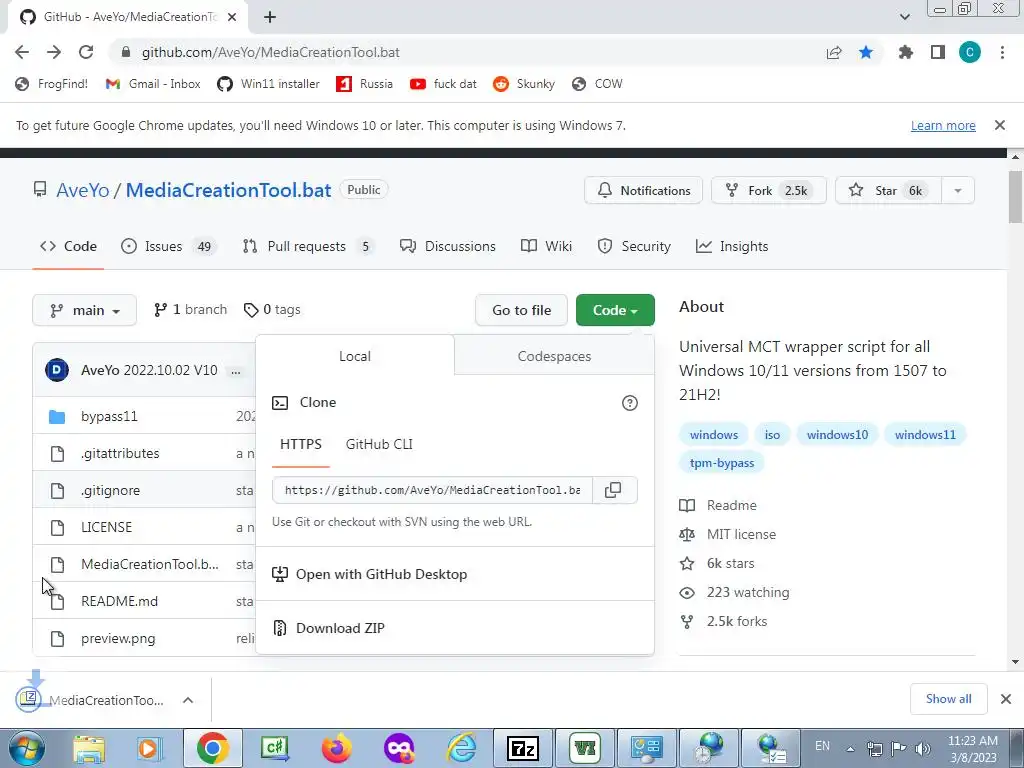
Task: Bookmark star icon in the address bar
Action: [866, 52]
